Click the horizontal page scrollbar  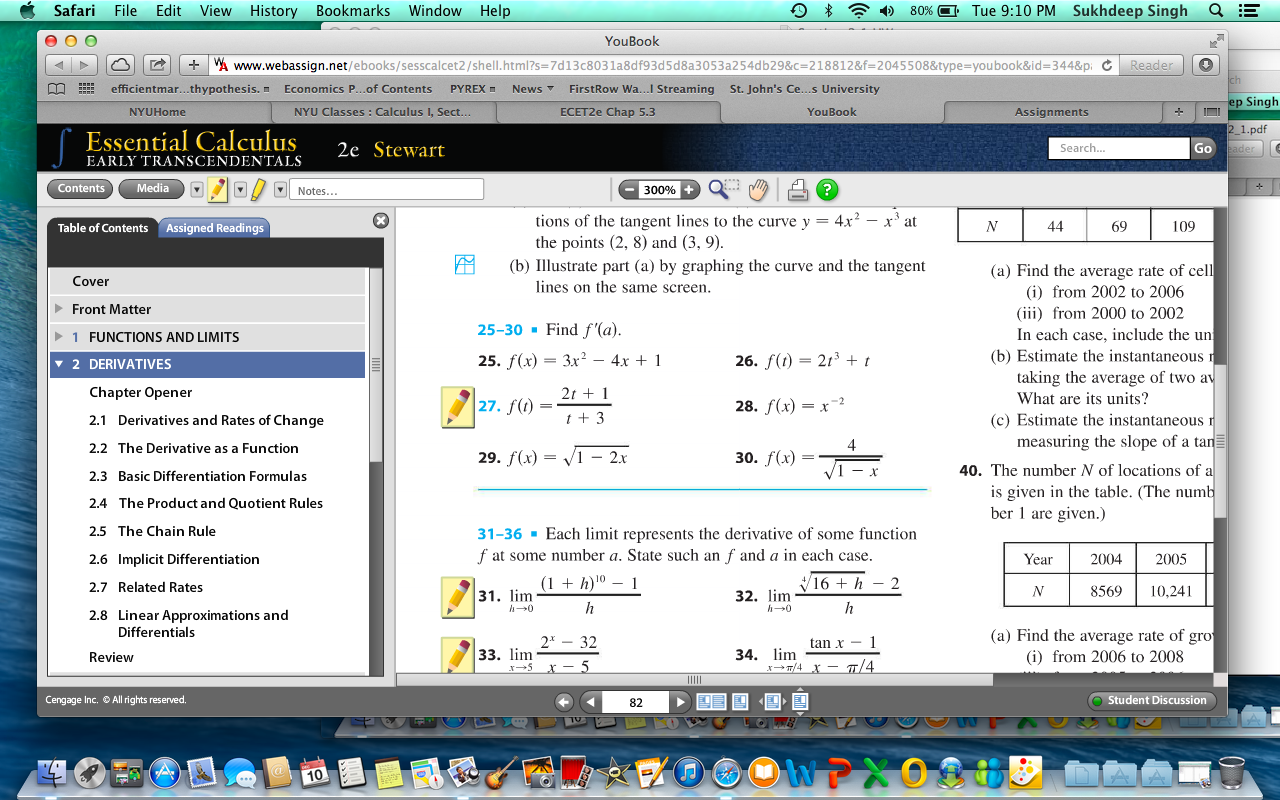(x=694, y=680)
